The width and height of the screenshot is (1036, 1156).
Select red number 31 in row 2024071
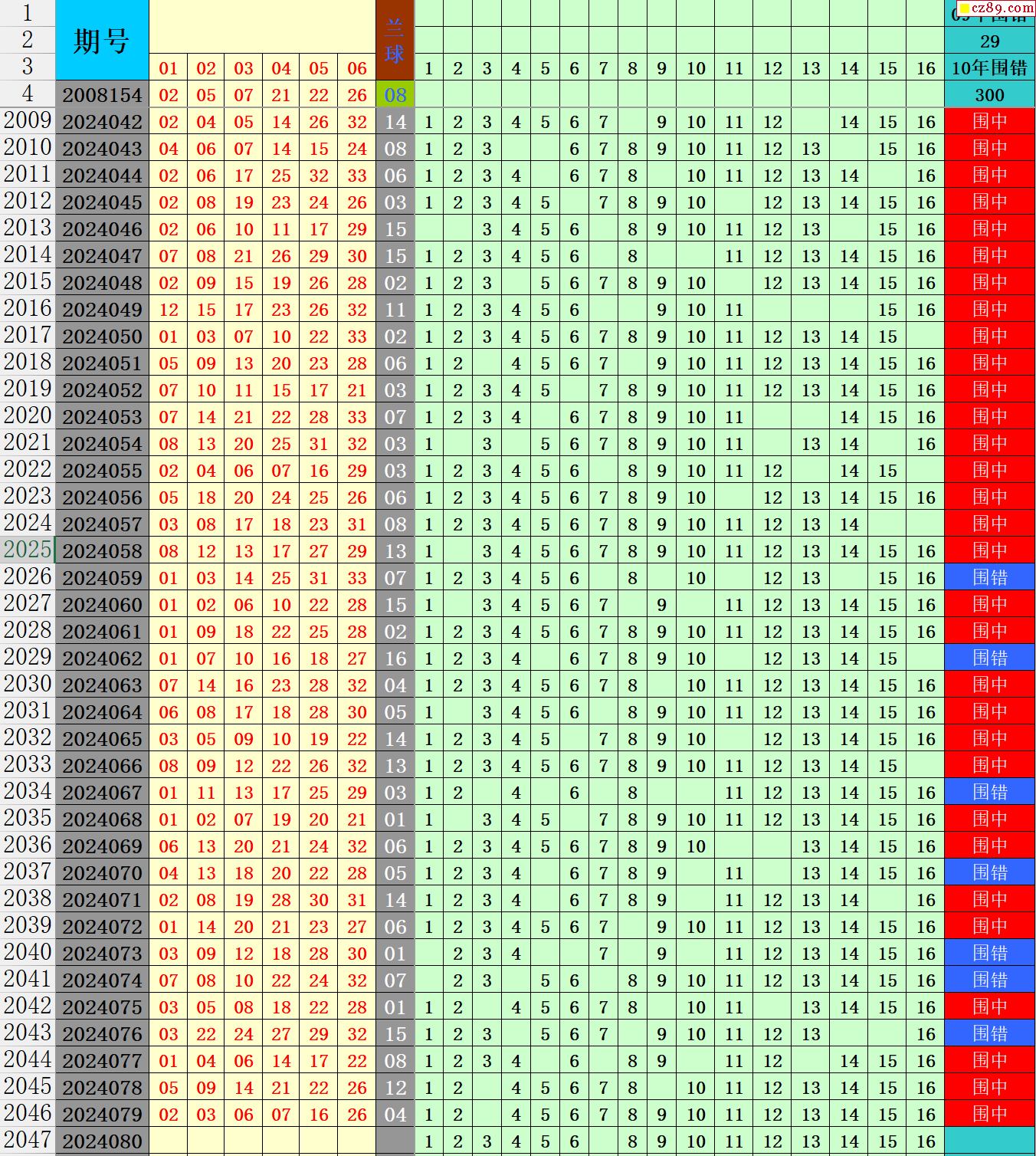(x=357, y=900)
